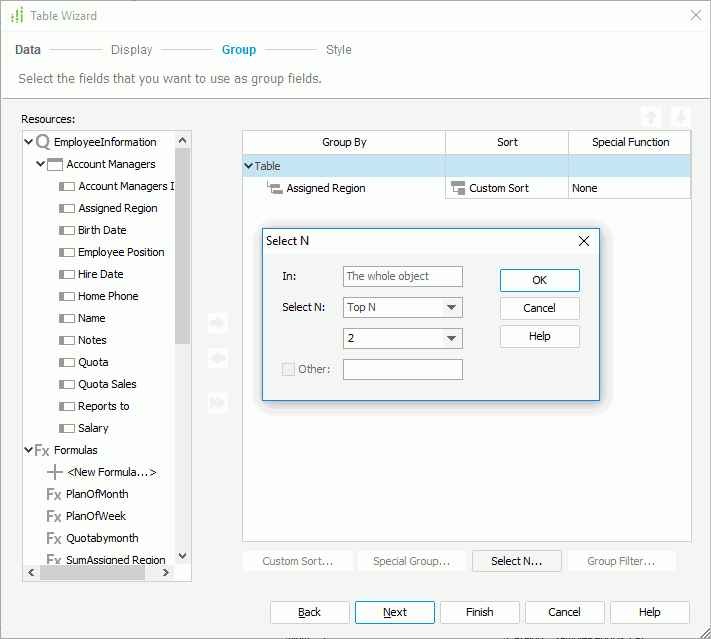The image size is (711, 639).
Task: Click the move-down arrow icon
Action: click(681, 117)
